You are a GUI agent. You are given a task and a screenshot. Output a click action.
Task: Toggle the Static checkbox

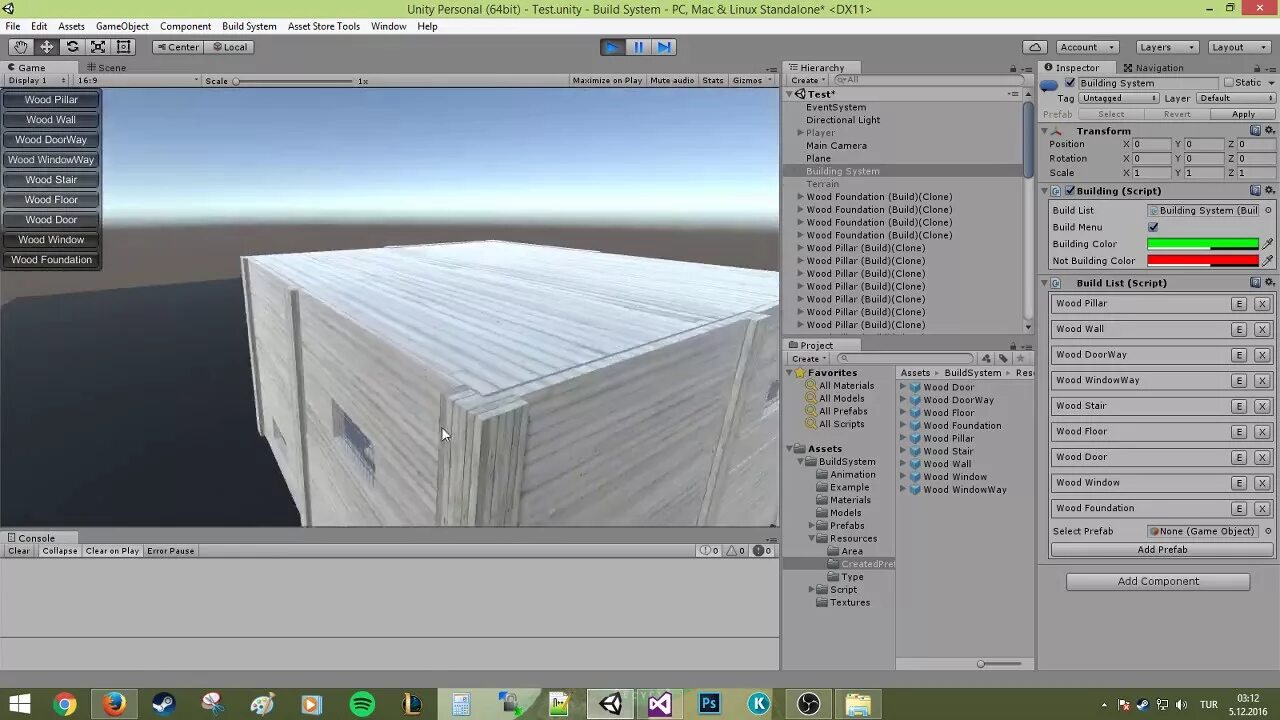click(1229, 83)
